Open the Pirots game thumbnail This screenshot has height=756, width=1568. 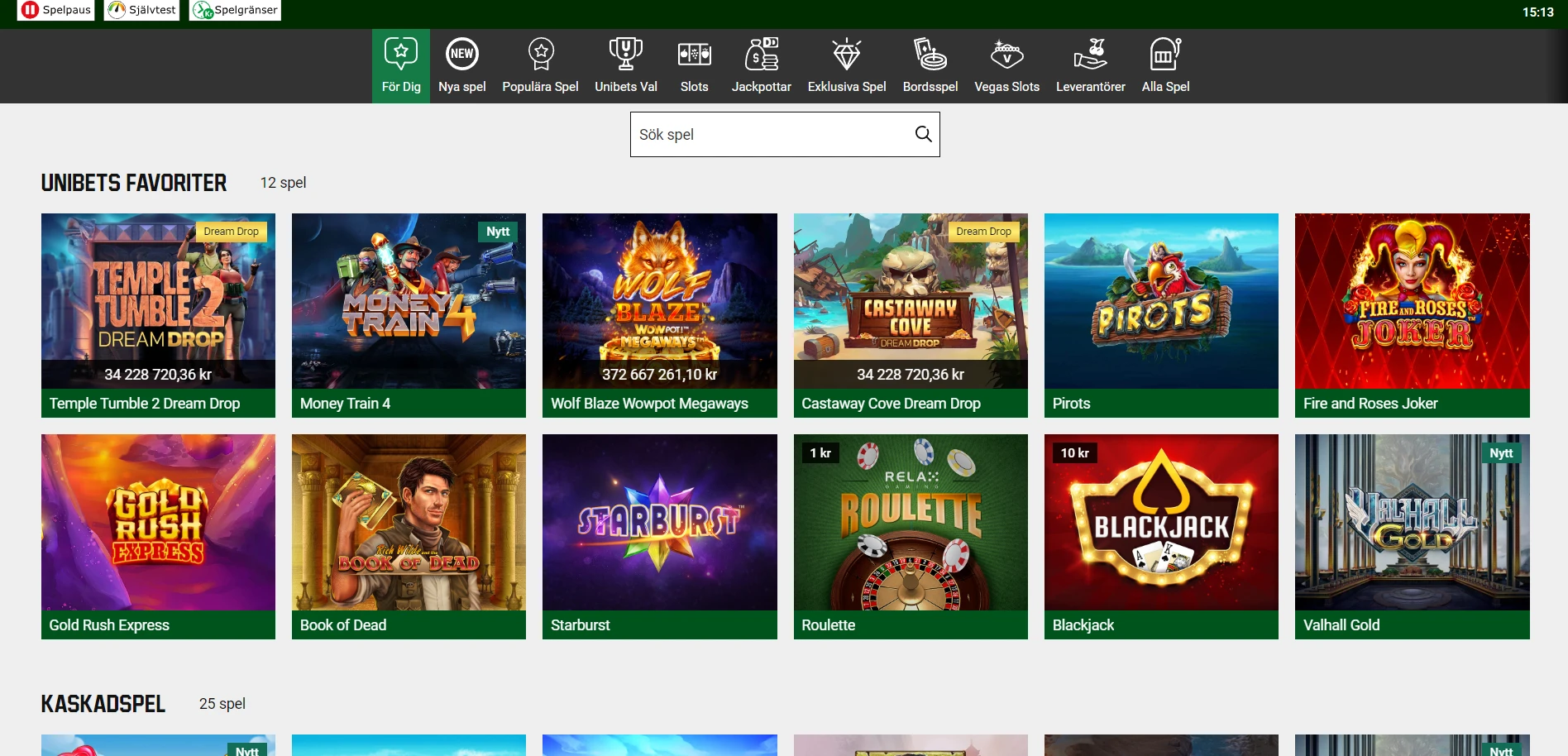[x=1161, y=301]
